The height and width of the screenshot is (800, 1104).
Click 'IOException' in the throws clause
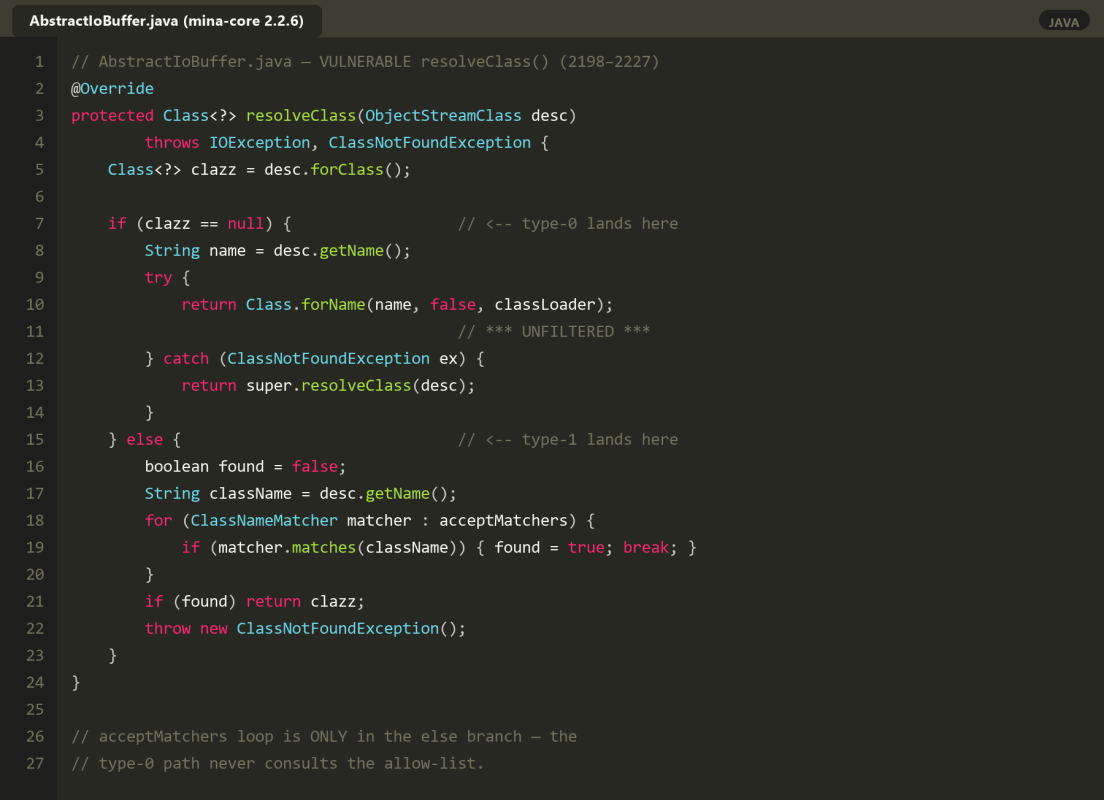pyautogui.click(x=259, y=143)
